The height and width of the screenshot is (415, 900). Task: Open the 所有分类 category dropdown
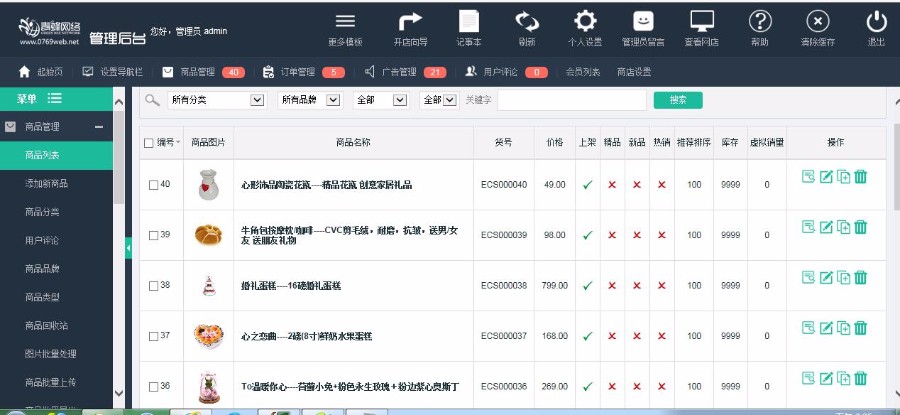[x=216, y=100]
